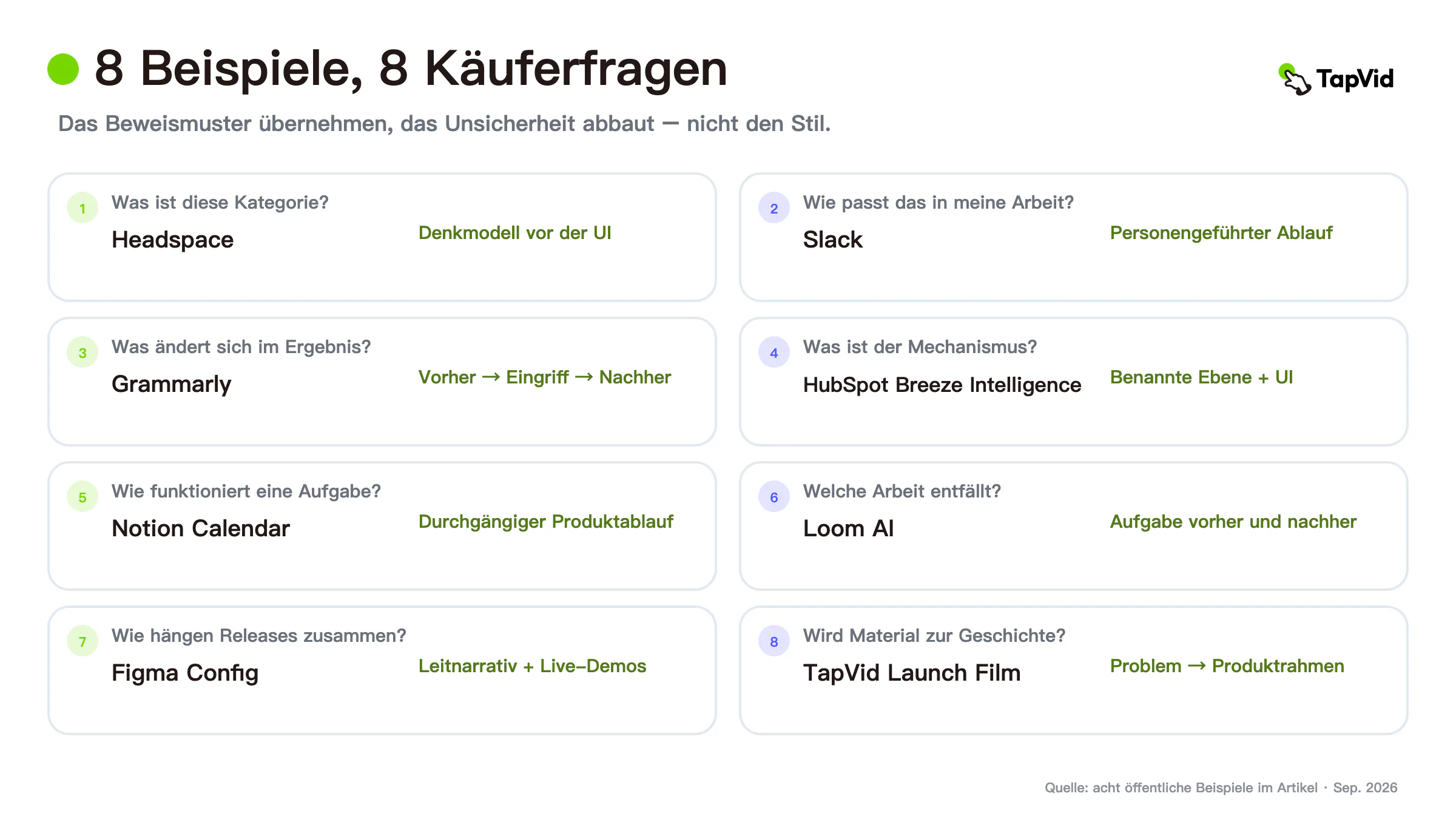Click the green dot beside the title

tap(63, 69)
